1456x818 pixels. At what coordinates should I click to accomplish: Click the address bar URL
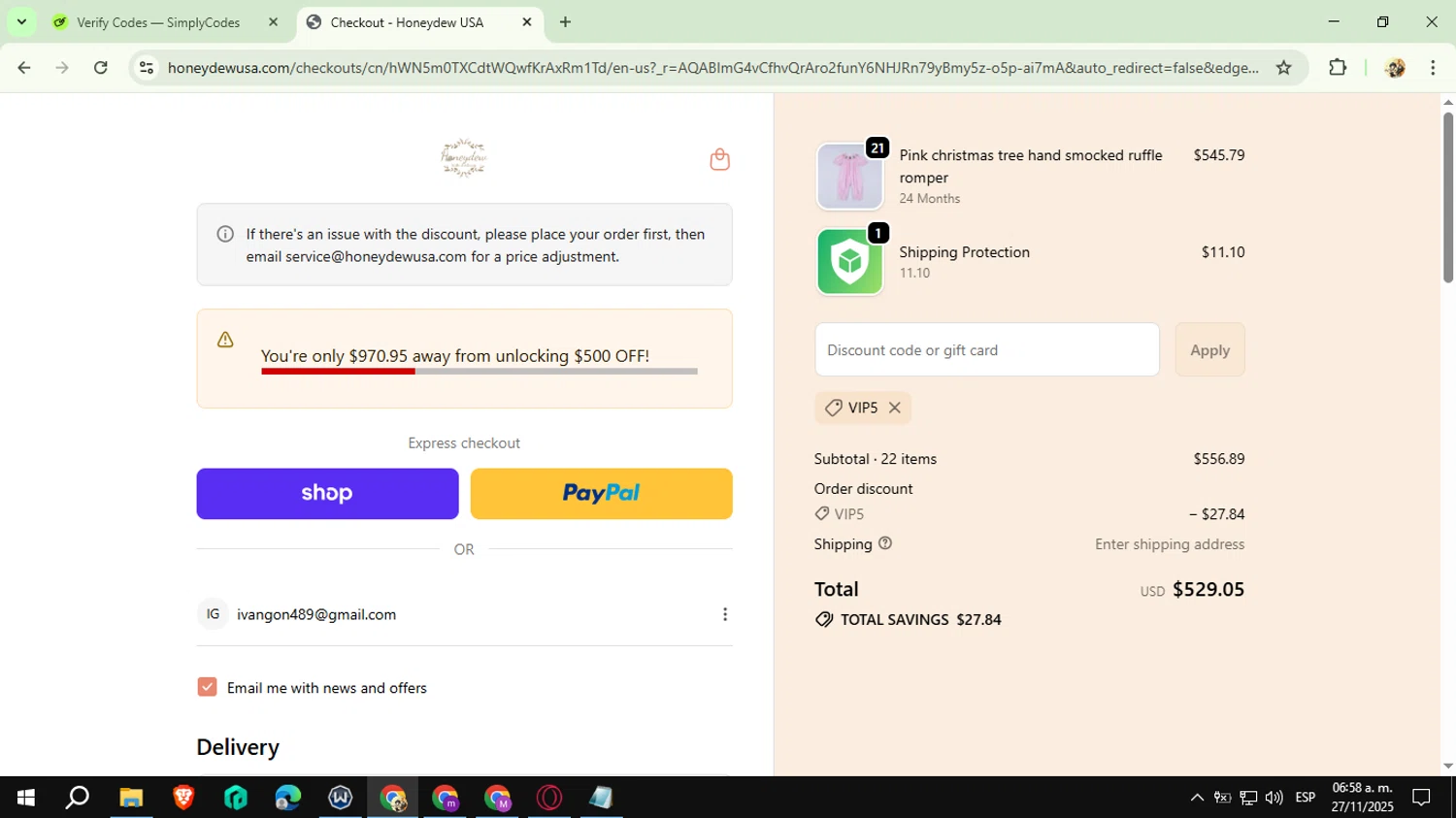(x=712, y=68)
